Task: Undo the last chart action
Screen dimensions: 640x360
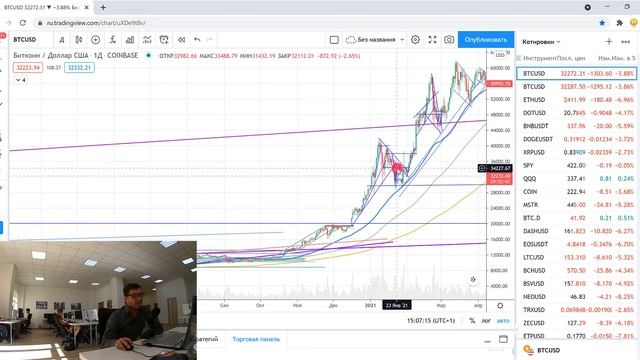Action: coord(197,40)
